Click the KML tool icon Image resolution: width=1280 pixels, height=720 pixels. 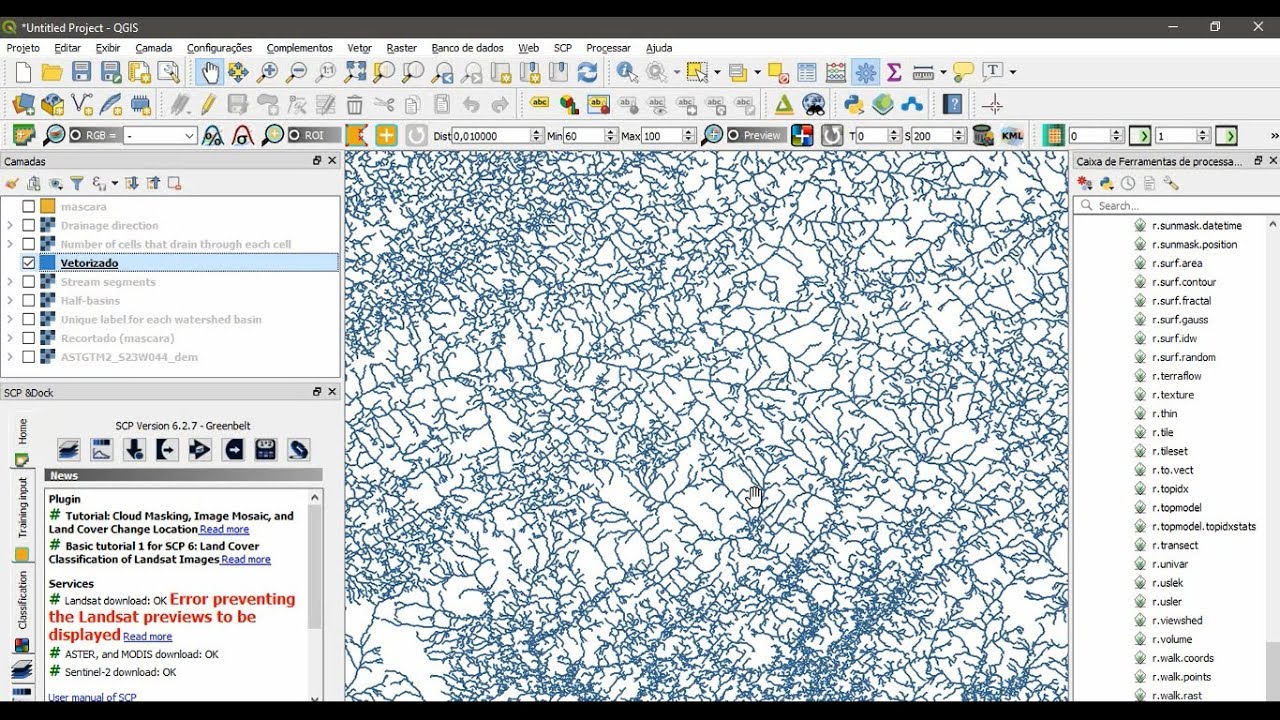click(x=1012, y=135)
